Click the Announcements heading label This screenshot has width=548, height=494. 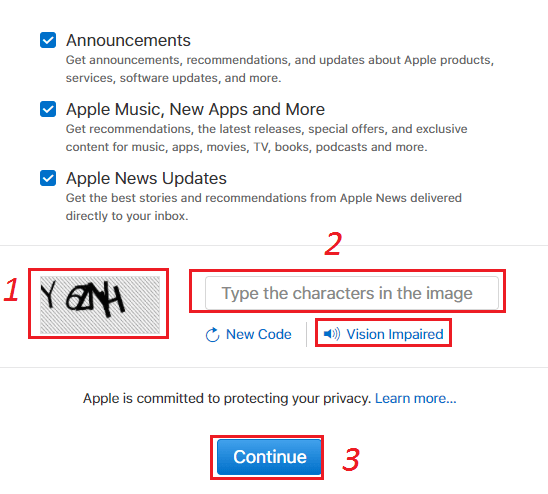128,40
